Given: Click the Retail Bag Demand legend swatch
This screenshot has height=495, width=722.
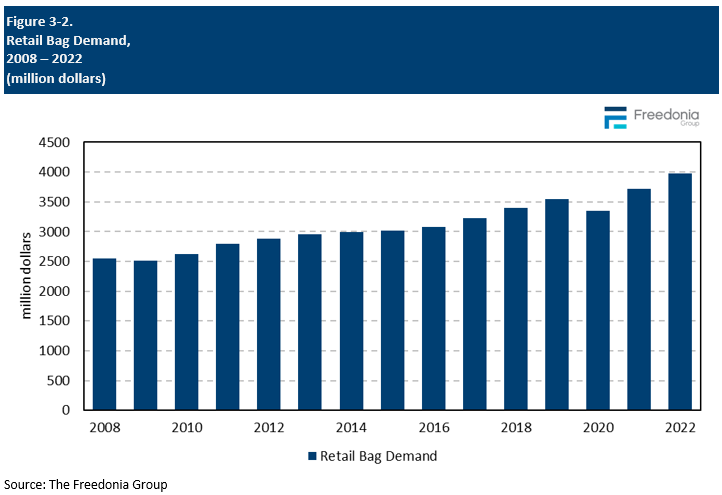Looking at the screenshot, I should [x=312, y=456].
